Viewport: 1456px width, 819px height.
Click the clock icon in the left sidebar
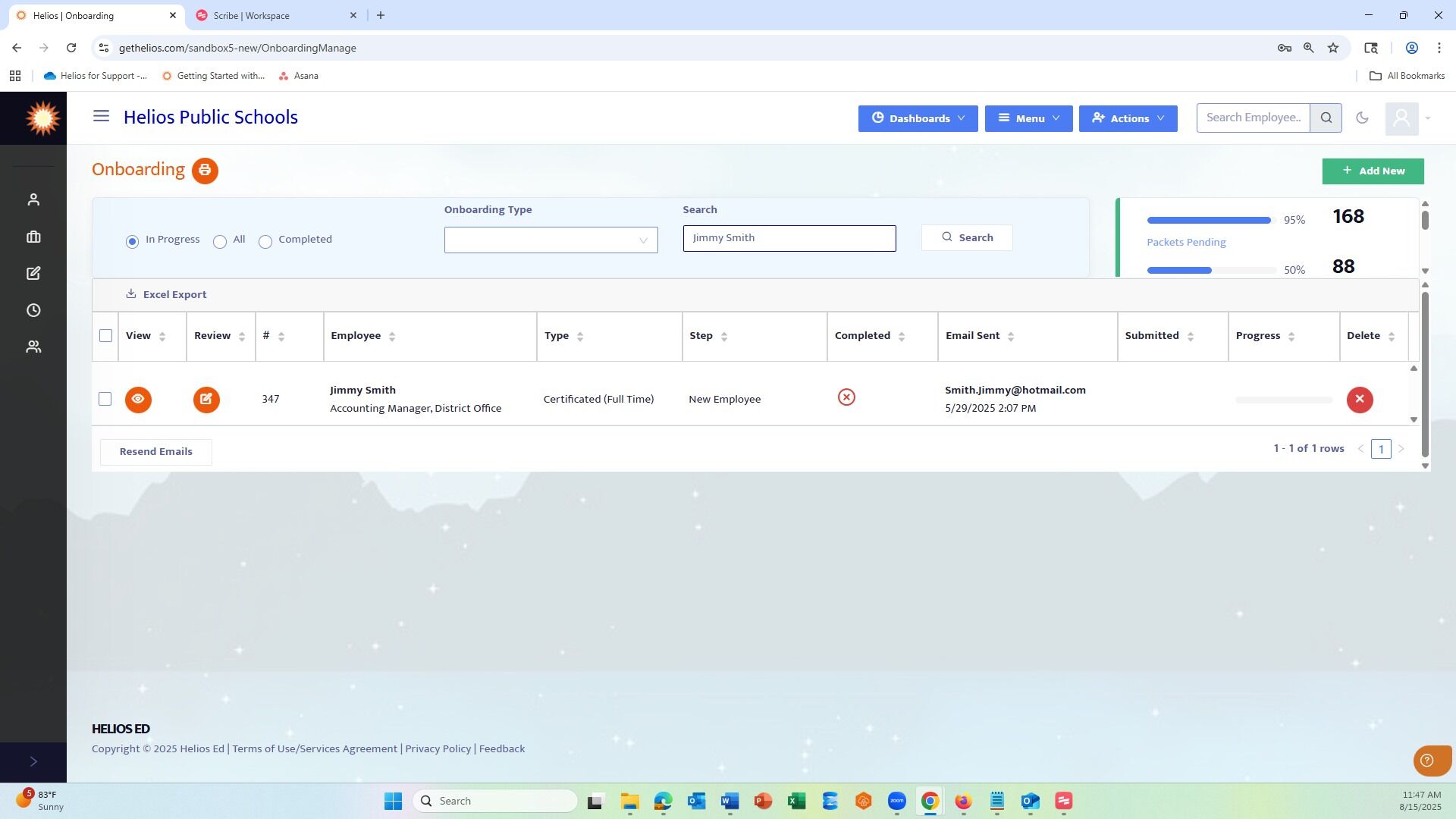(x=33, y=310)
